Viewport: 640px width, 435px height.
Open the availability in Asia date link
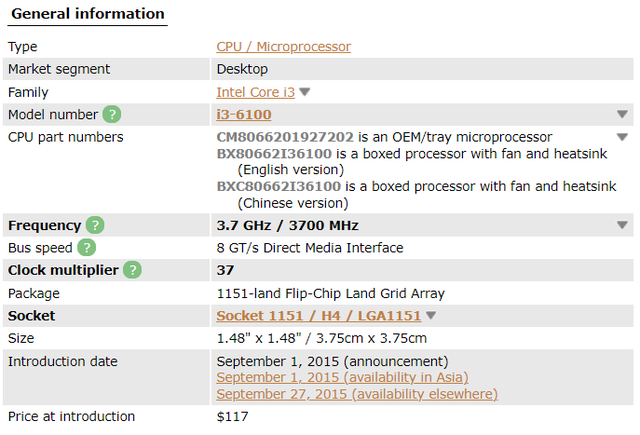point(342,377)
